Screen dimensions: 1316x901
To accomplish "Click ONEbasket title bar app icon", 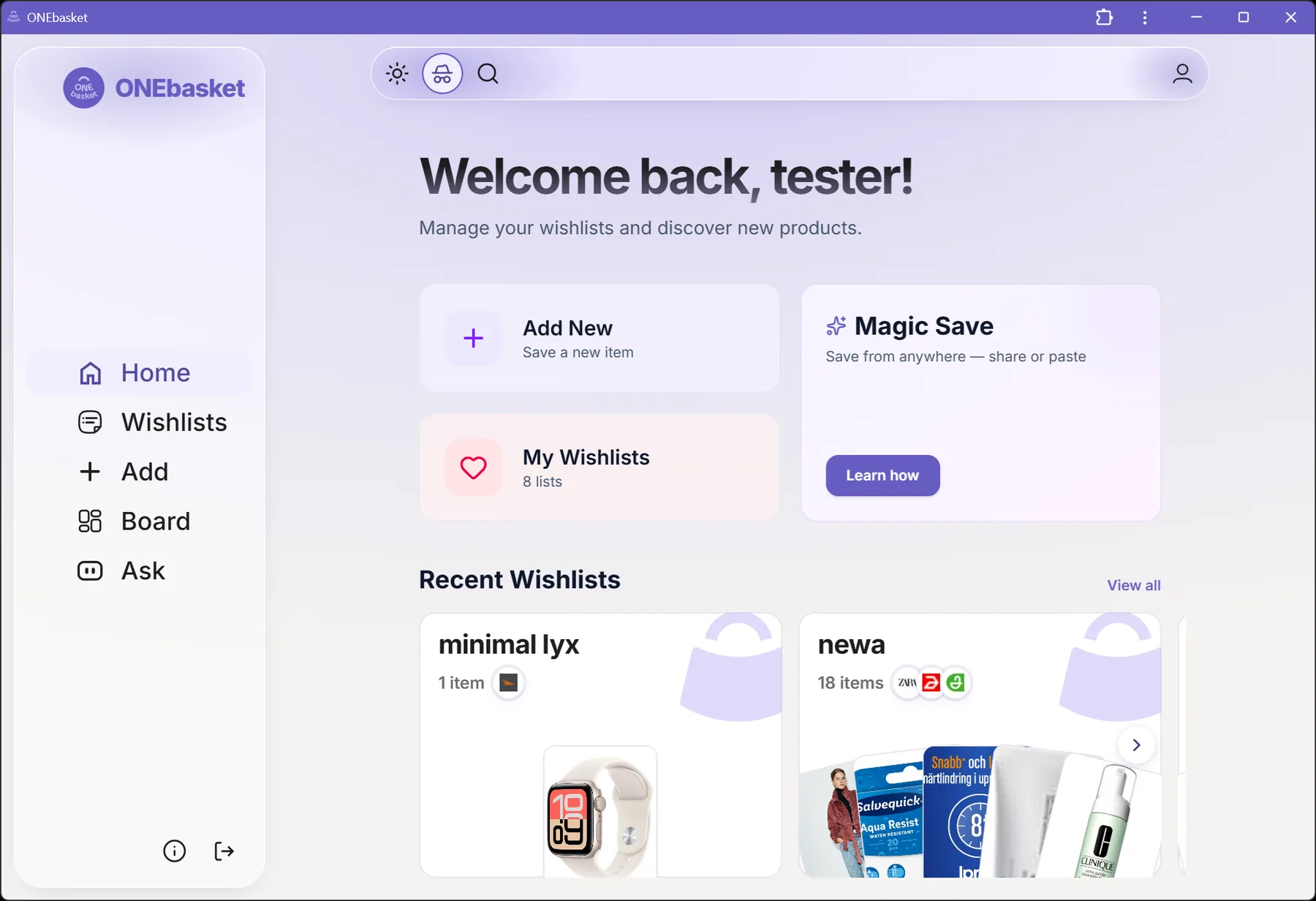I will point(13,17).
